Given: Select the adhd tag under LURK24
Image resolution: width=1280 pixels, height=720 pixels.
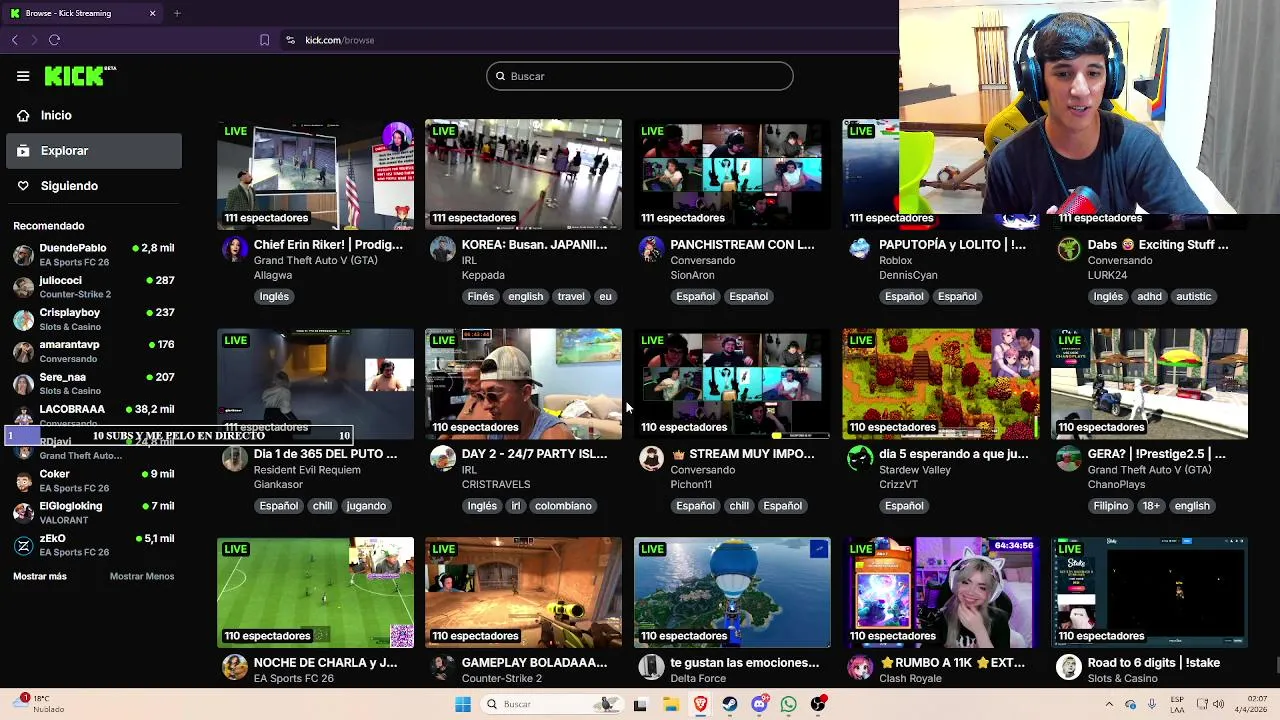Looking at the screenshot, I should pyautogui.click(x=1150, y=296).
